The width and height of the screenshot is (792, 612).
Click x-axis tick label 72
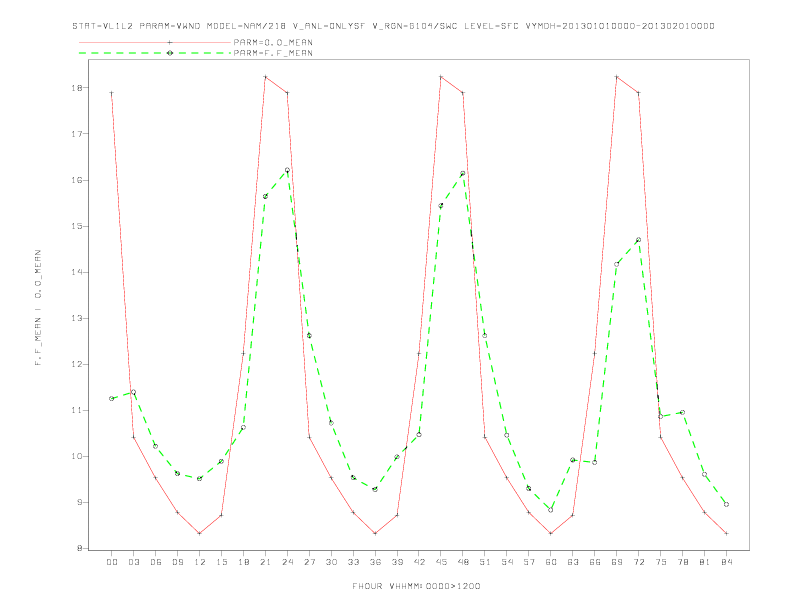pyautogui.click(x=638, y=562)
